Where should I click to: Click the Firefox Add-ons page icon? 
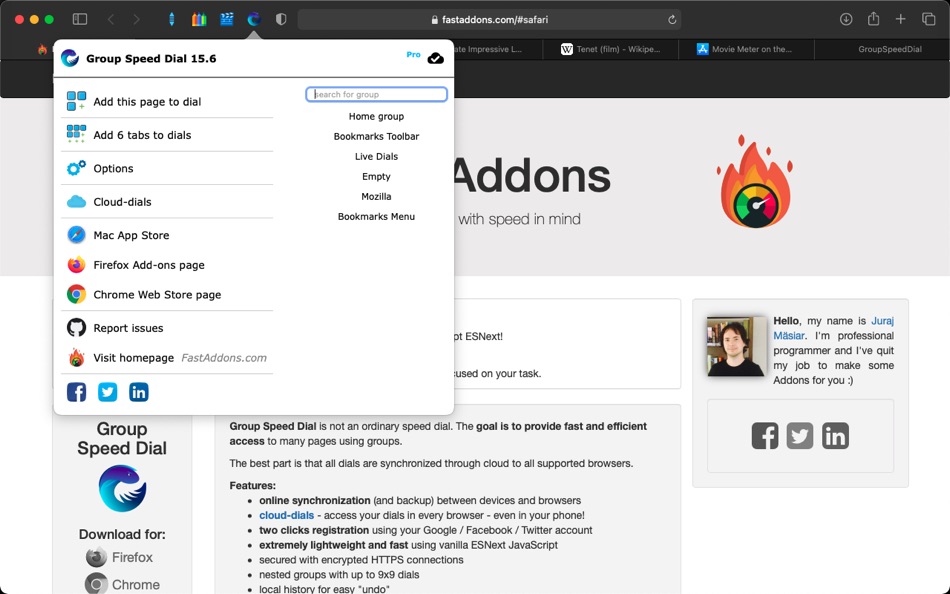[x=76, y=265]
